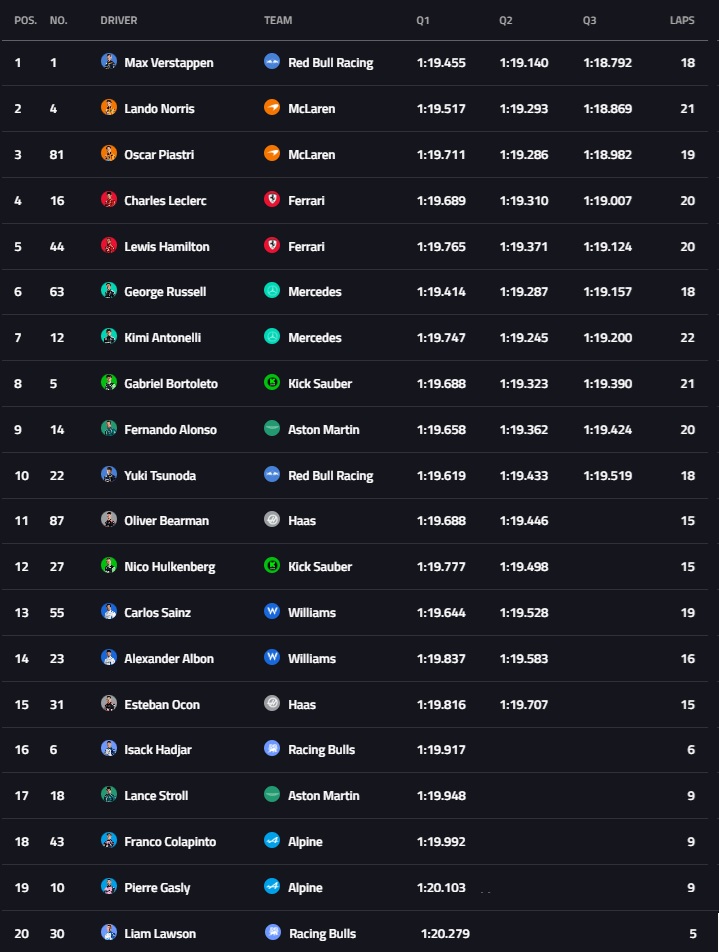Click the Alpine logo in Franco Colapinto's row
Viewport: 719px width, 952px height.
[272, 841]
